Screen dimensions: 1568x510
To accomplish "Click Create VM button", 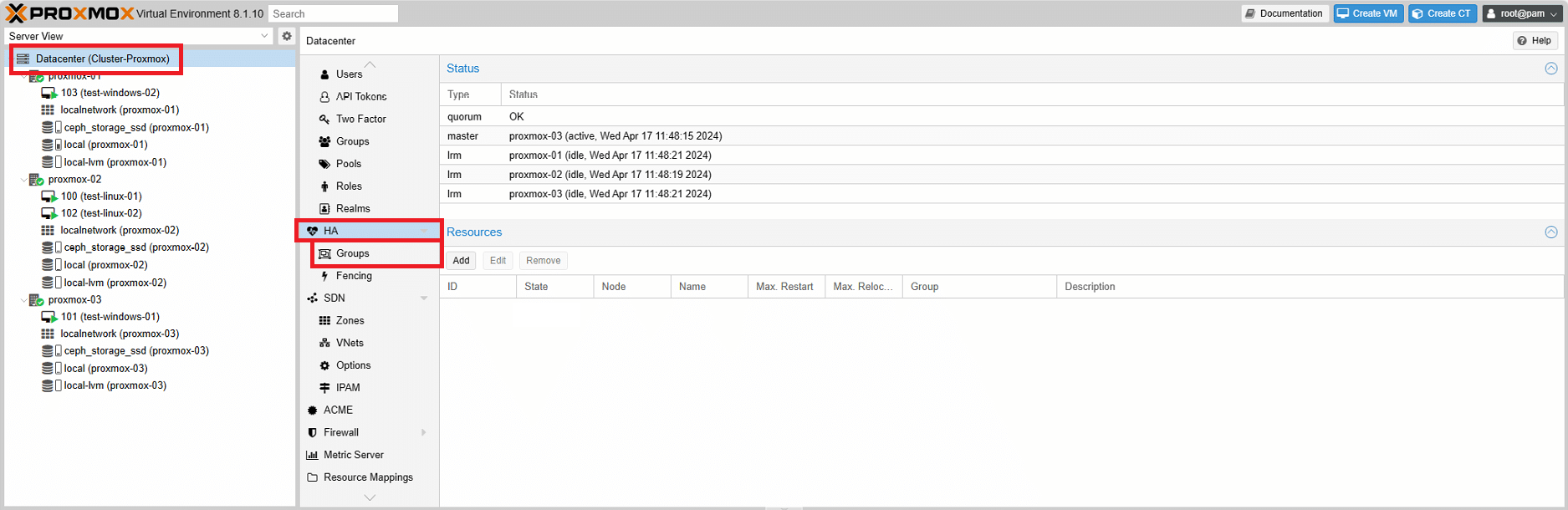I will point(1368,13).
